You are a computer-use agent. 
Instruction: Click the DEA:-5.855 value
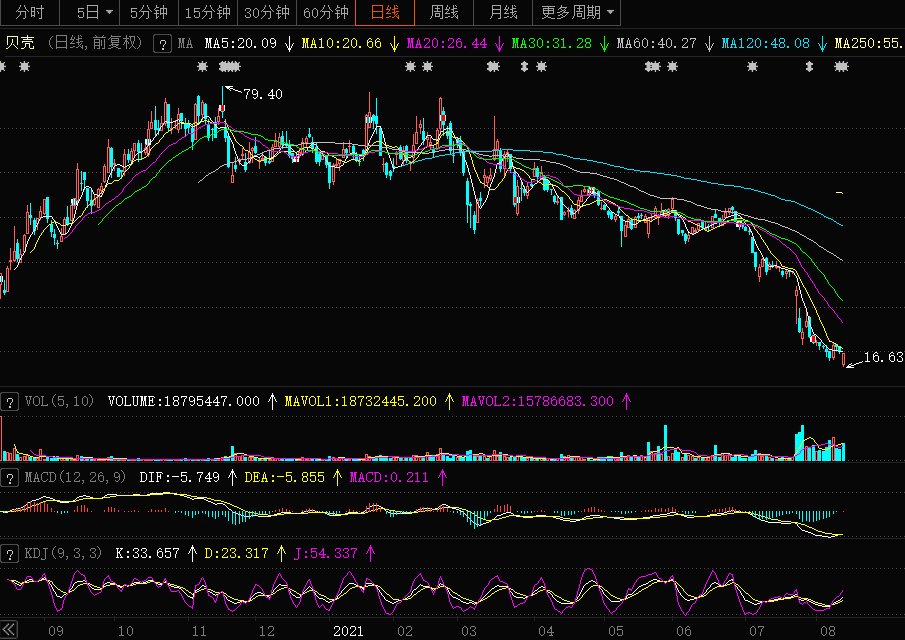[285, 477]
